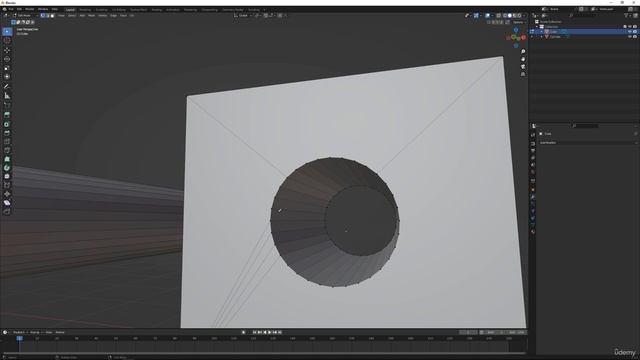Select the Measure ruler tool
The width and height of the screenshot is (640, 360).
click(7, 96)
